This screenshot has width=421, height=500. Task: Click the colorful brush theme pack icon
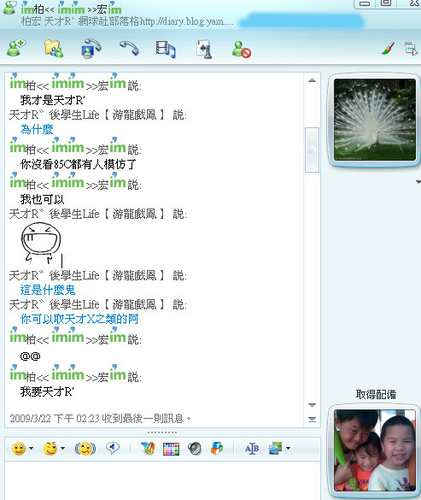click(x=147, y=449)
